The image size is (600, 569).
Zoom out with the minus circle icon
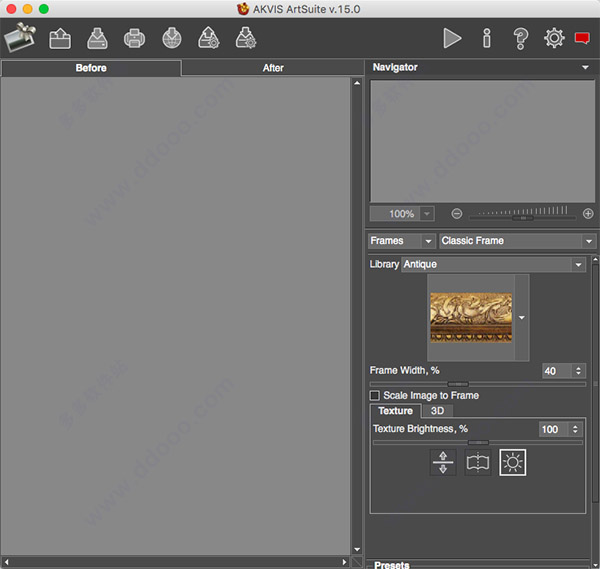point(457,214)
